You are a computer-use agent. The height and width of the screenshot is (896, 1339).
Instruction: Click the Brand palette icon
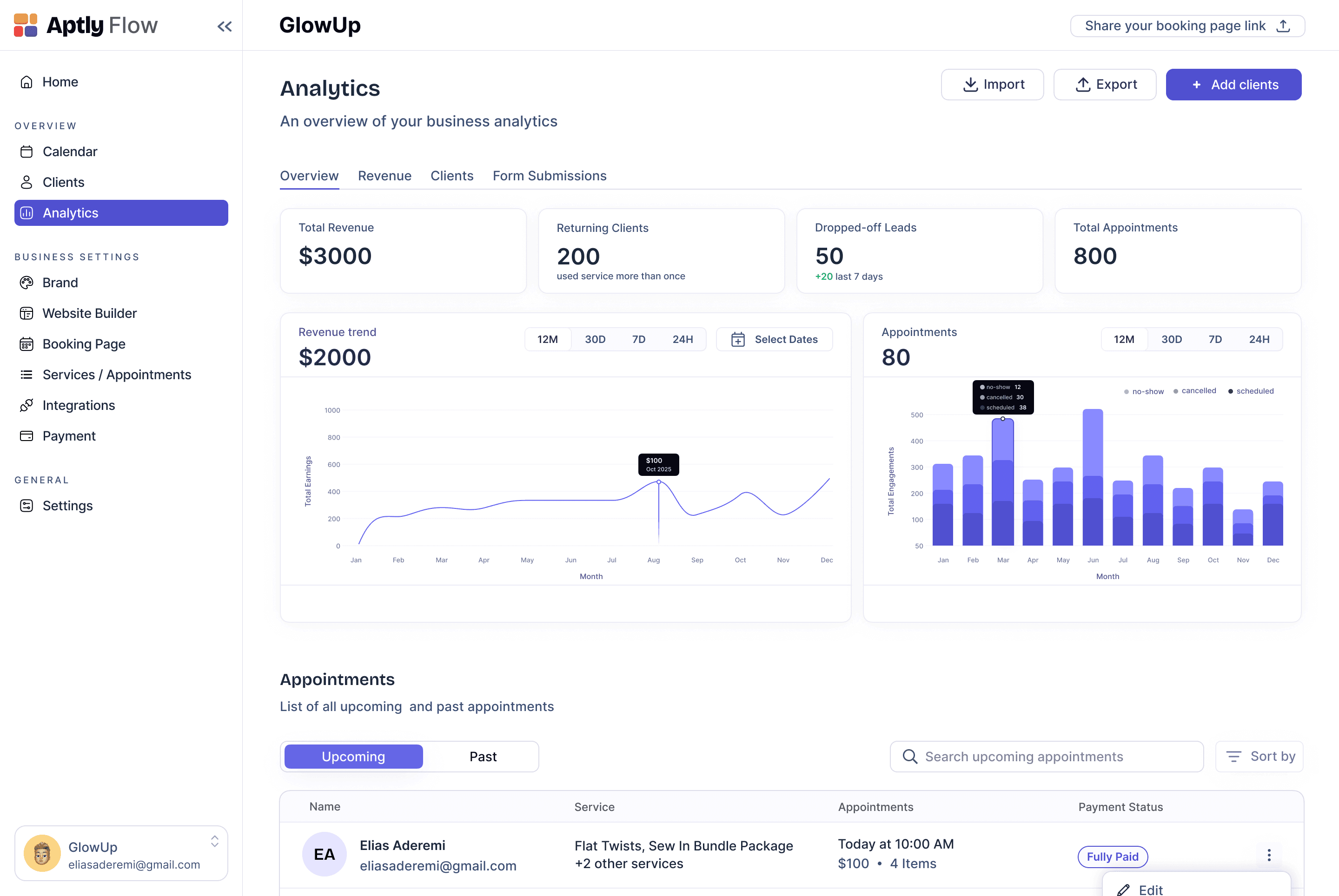coord(27,283)
